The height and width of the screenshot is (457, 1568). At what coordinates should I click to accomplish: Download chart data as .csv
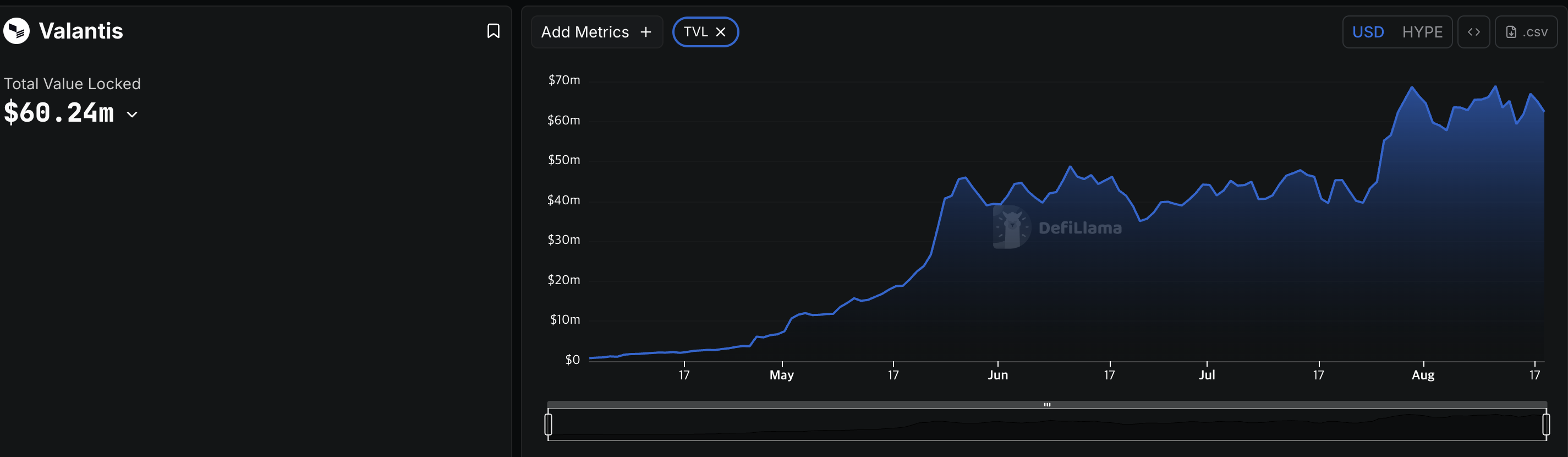point(1526,32)
